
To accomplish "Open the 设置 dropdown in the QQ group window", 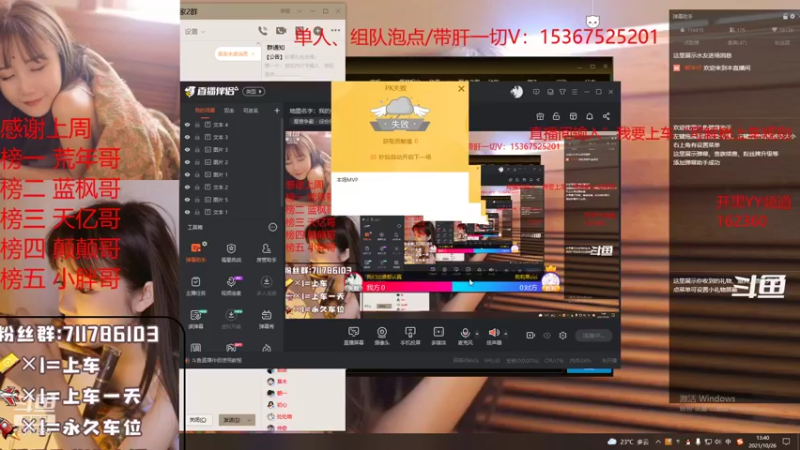I will [x=195, y=32].
